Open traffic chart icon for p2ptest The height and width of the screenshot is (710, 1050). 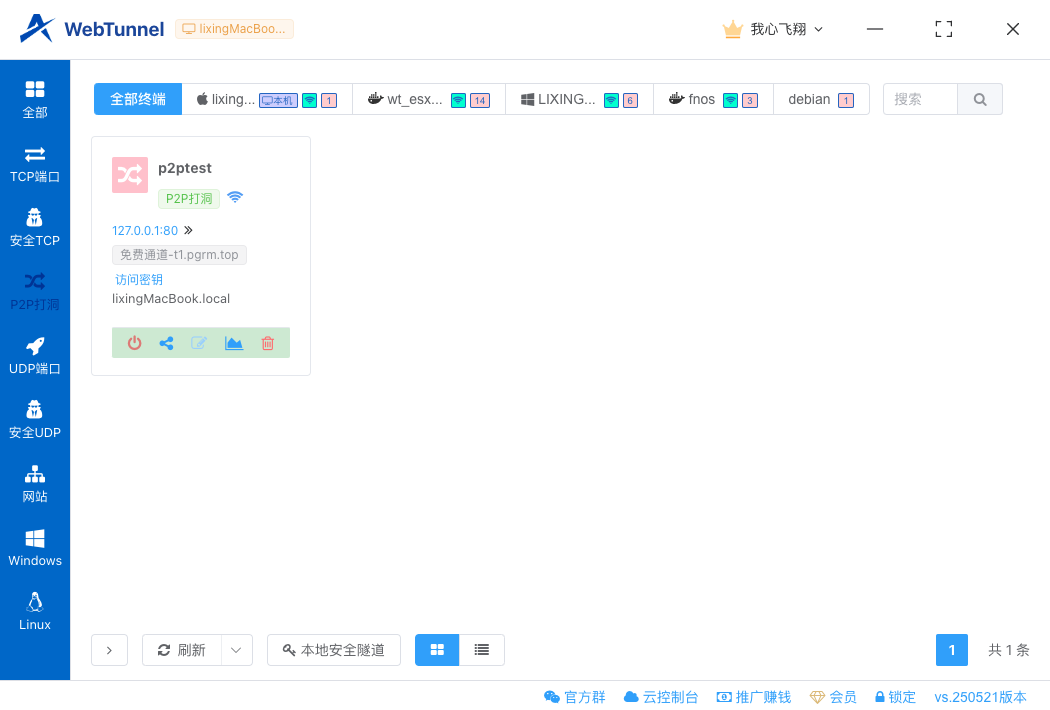pos(234,343)
